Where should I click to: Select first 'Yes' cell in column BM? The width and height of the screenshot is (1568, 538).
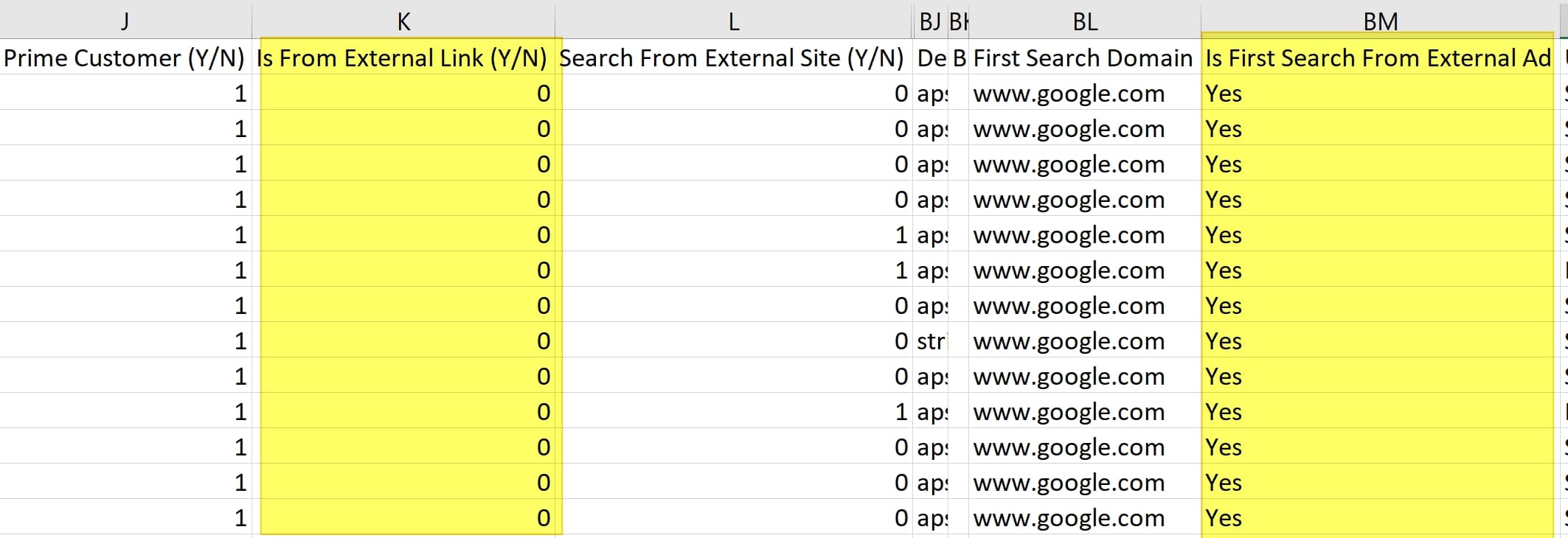1380,93
